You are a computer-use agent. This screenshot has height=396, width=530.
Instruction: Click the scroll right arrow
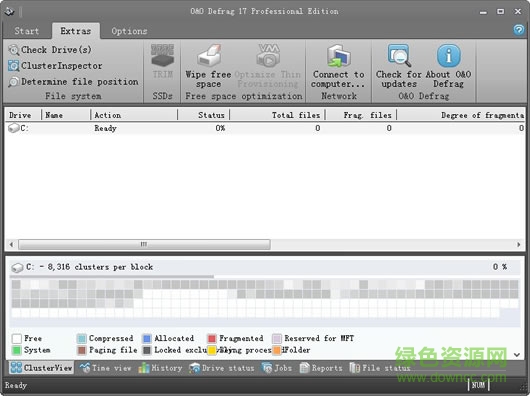click(x=519, y=244)
